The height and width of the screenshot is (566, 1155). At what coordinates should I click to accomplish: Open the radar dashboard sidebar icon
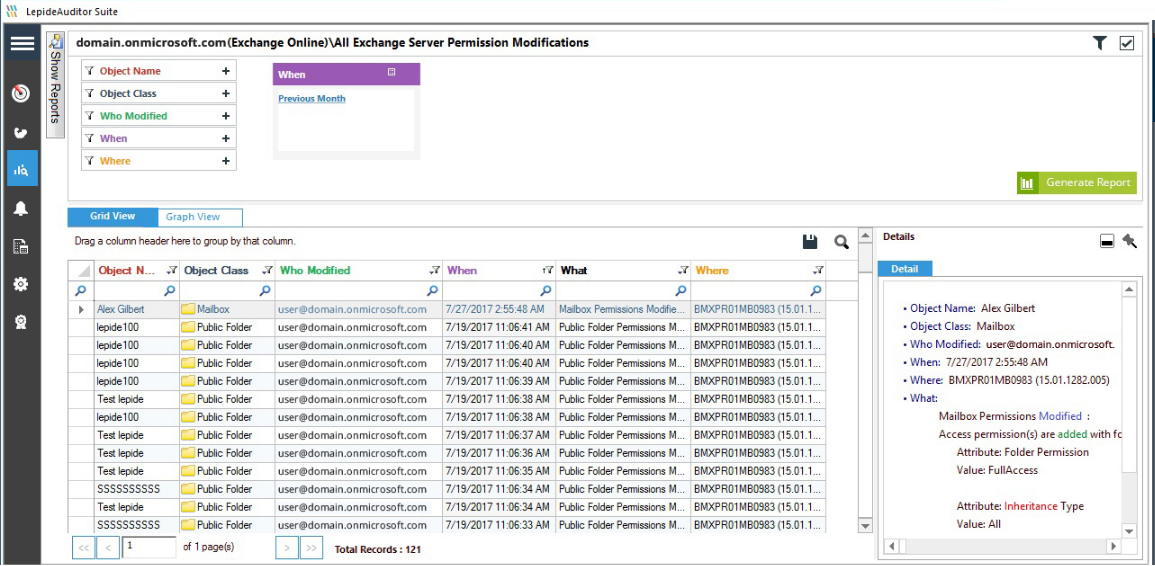21,94
